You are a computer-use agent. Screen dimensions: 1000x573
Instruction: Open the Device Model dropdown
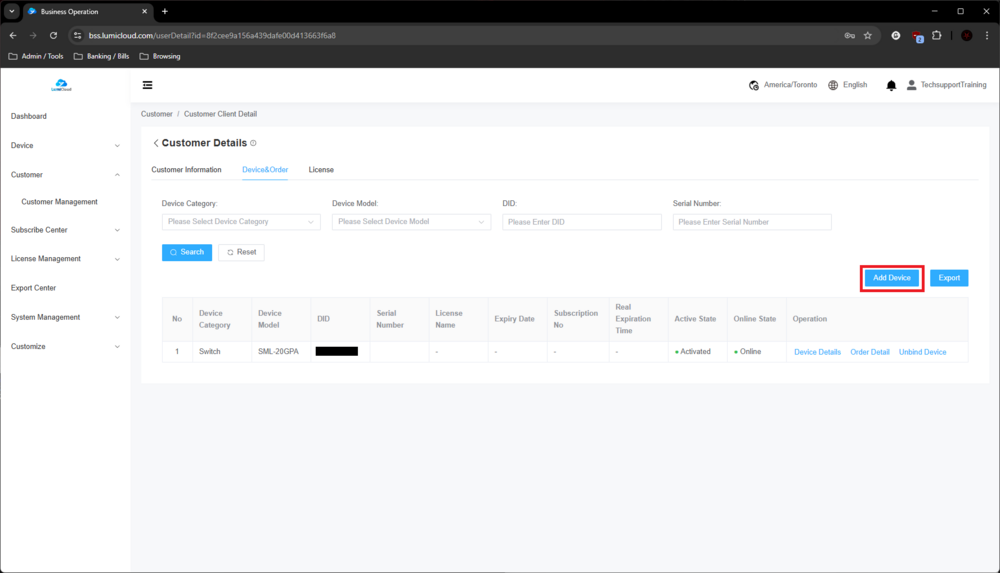click(x=411, y=222)
